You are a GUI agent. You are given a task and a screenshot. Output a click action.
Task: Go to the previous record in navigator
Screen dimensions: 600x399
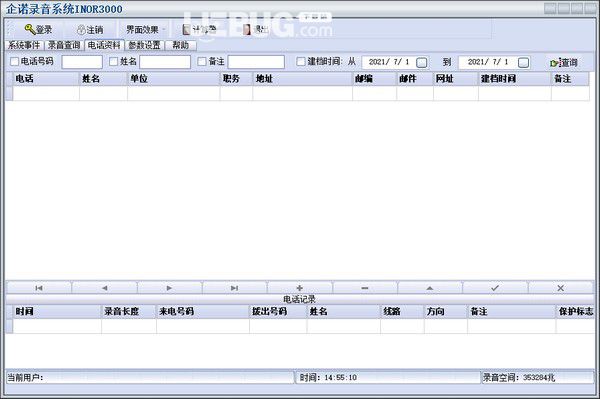[104, 288]
